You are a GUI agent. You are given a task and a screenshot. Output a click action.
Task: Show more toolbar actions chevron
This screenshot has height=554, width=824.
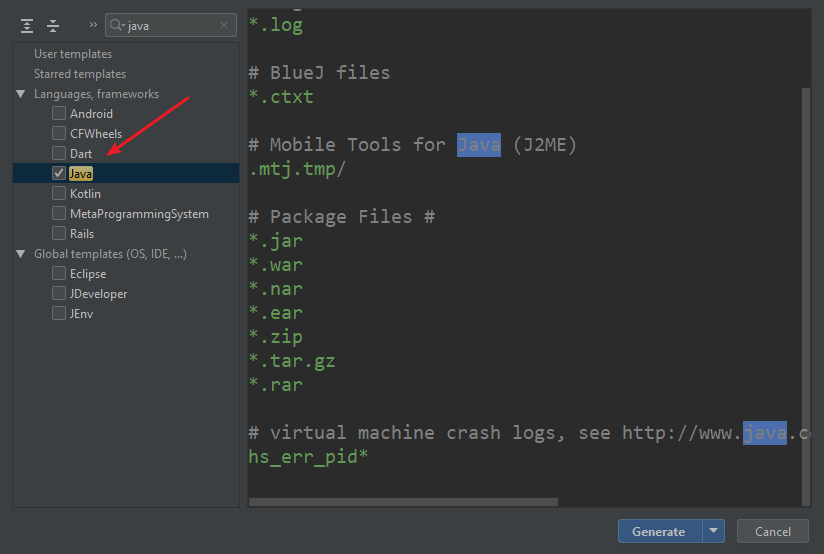93,25
